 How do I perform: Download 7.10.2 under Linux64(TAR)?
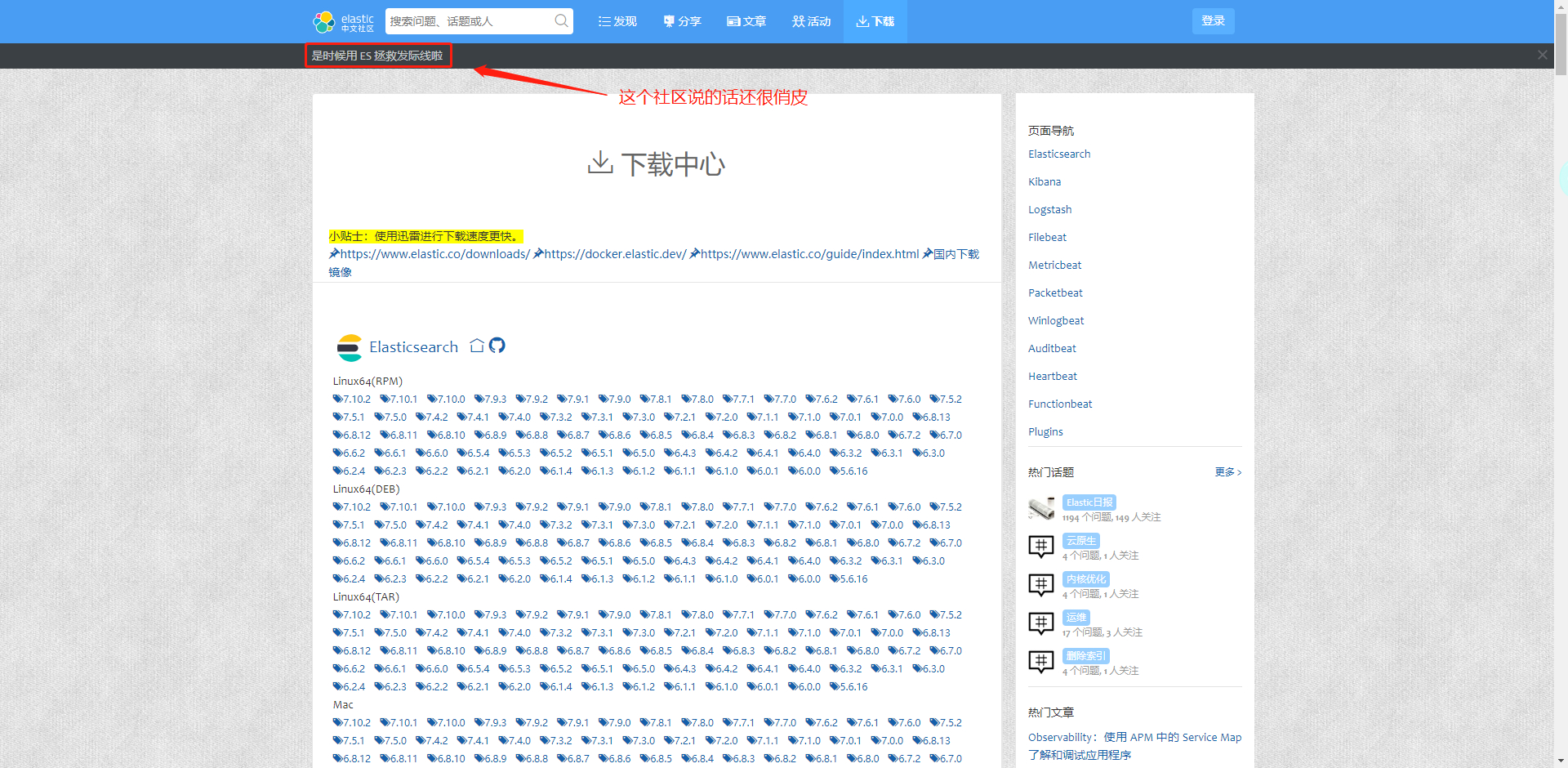[352, 615]
